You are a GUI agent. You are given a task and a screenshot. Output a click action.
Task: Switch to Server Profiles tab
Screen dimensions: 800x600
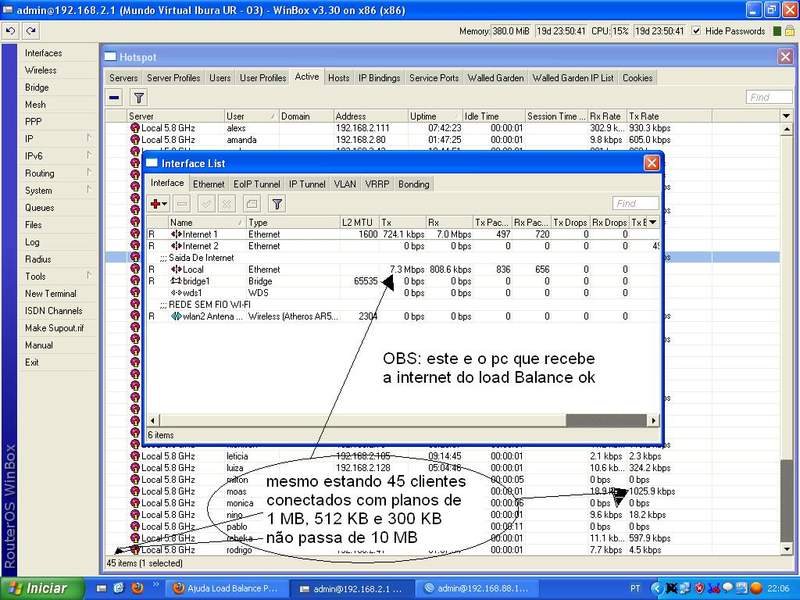[173, 78]
